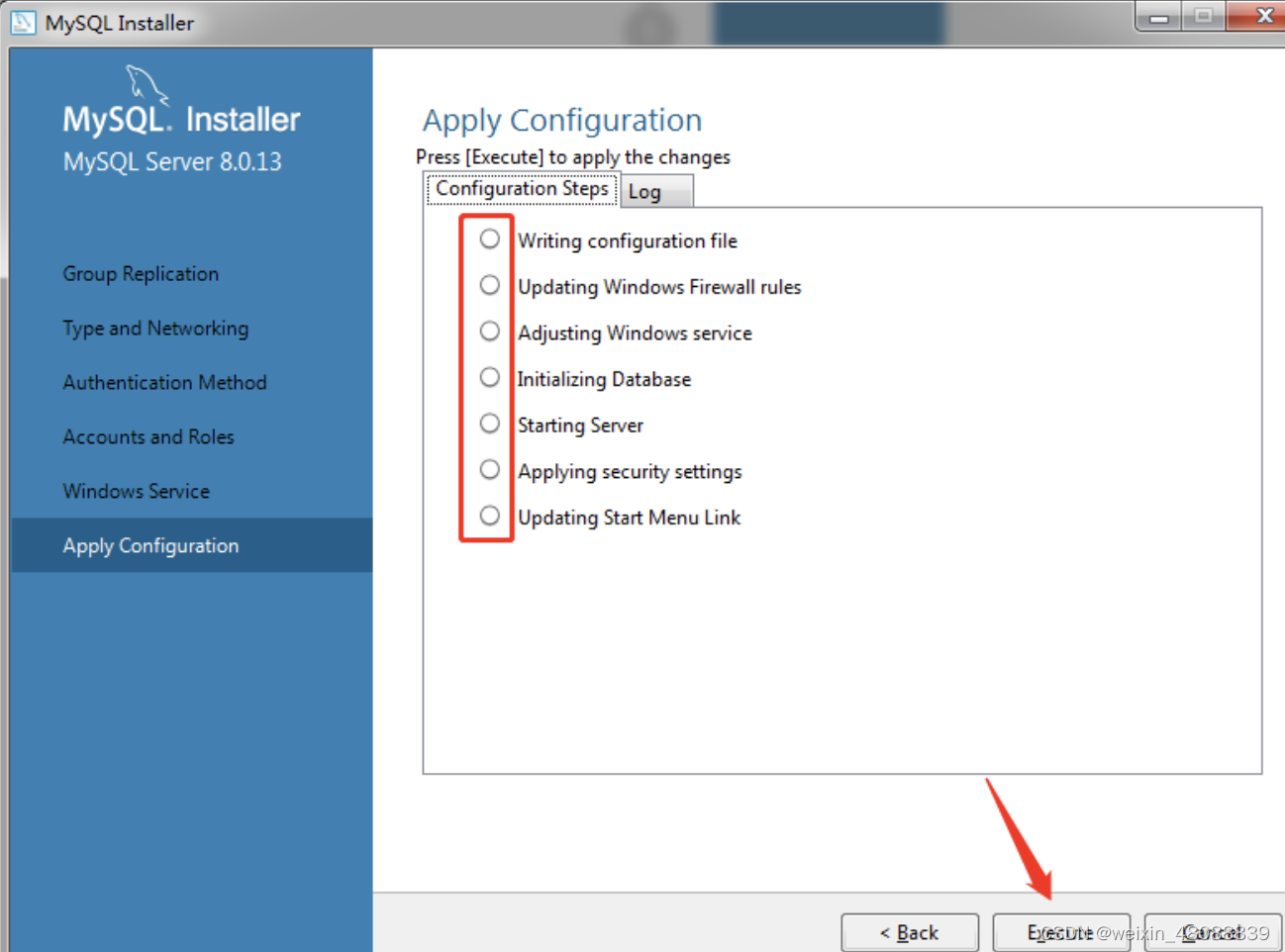Viewport: 1285px width, 952px height.
Task: Select the Updating Start Menu Link indicator
Action: 489,516
